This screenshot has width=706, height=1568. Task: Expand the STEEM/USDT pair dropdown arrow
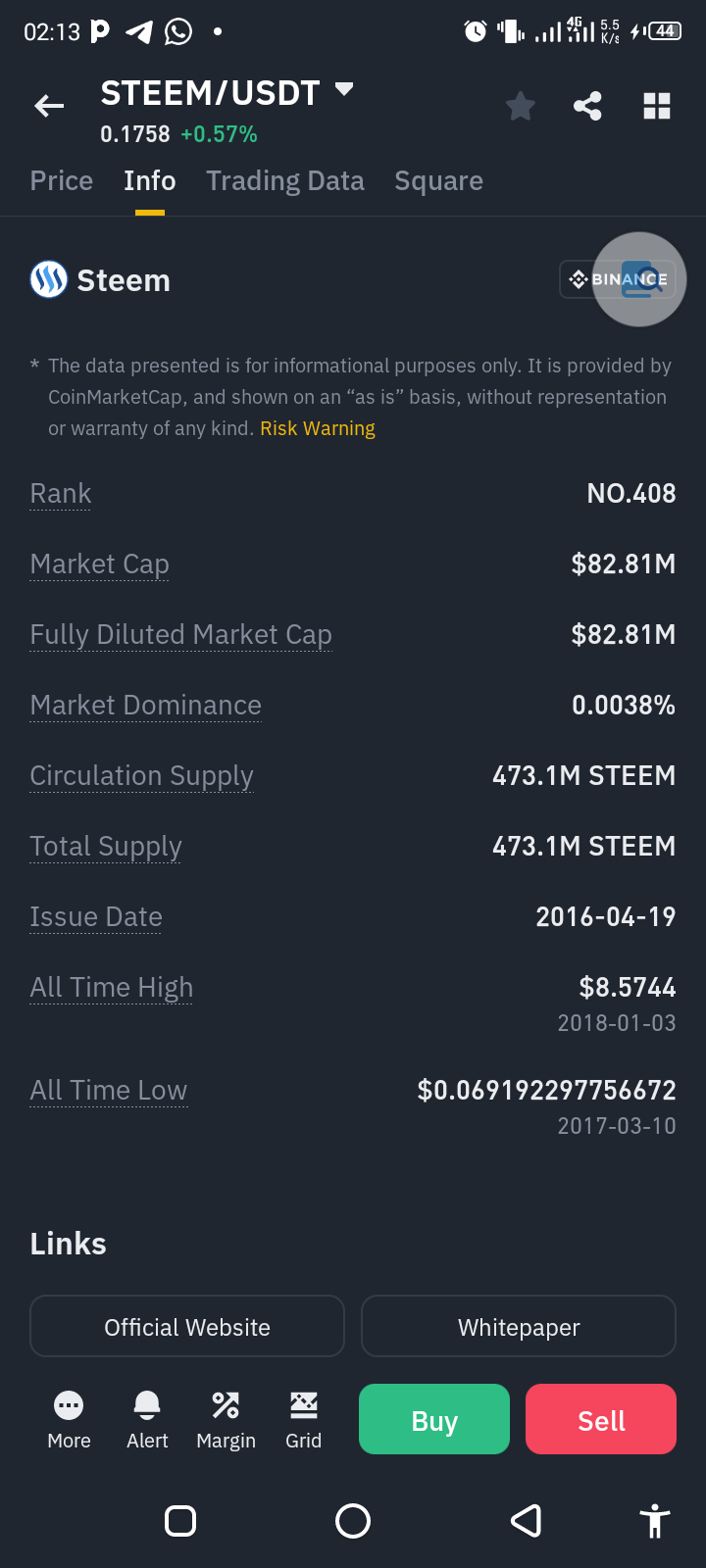[344, 89]
